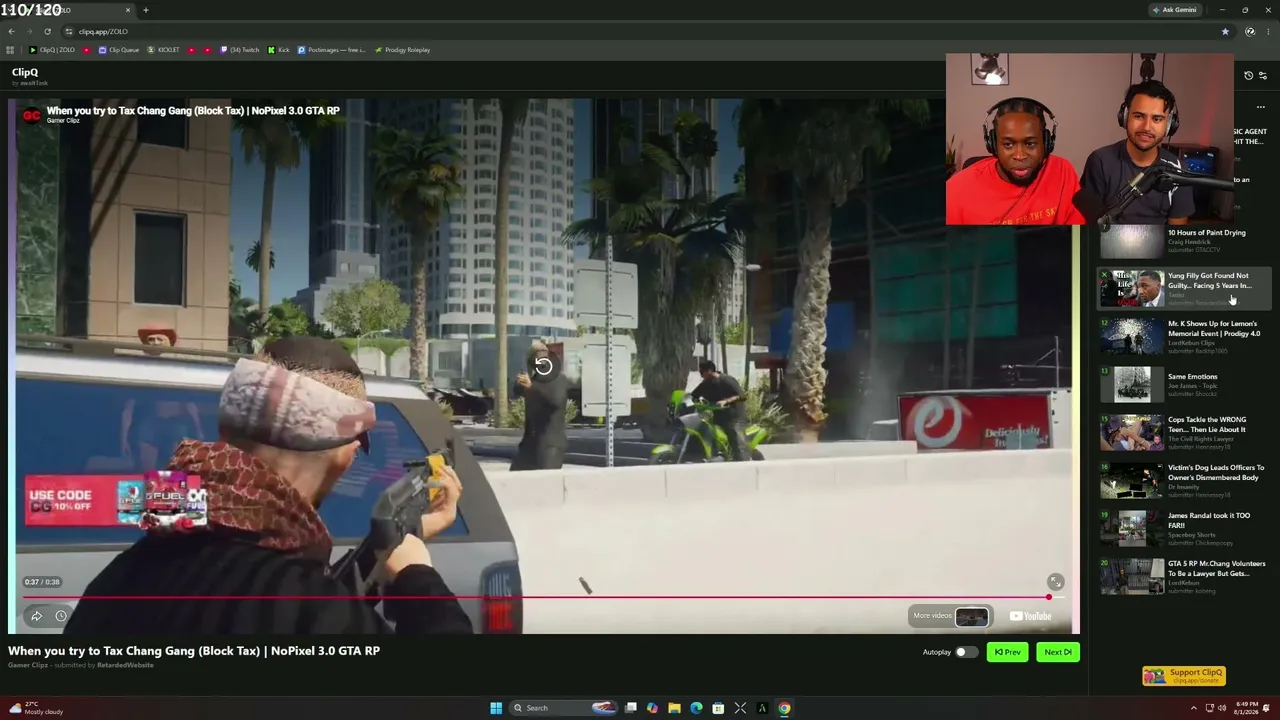Viewport: 1280px width, 720px height.
Task: Open File Explorer from the taskbar
Action: (674, 708)
